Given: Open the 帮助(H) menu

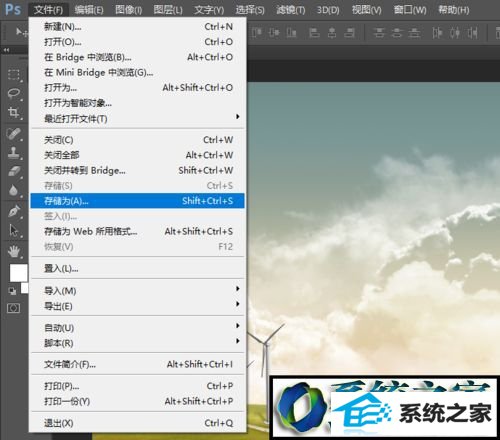Looking at the screenshot, I should tap(454, 10).
